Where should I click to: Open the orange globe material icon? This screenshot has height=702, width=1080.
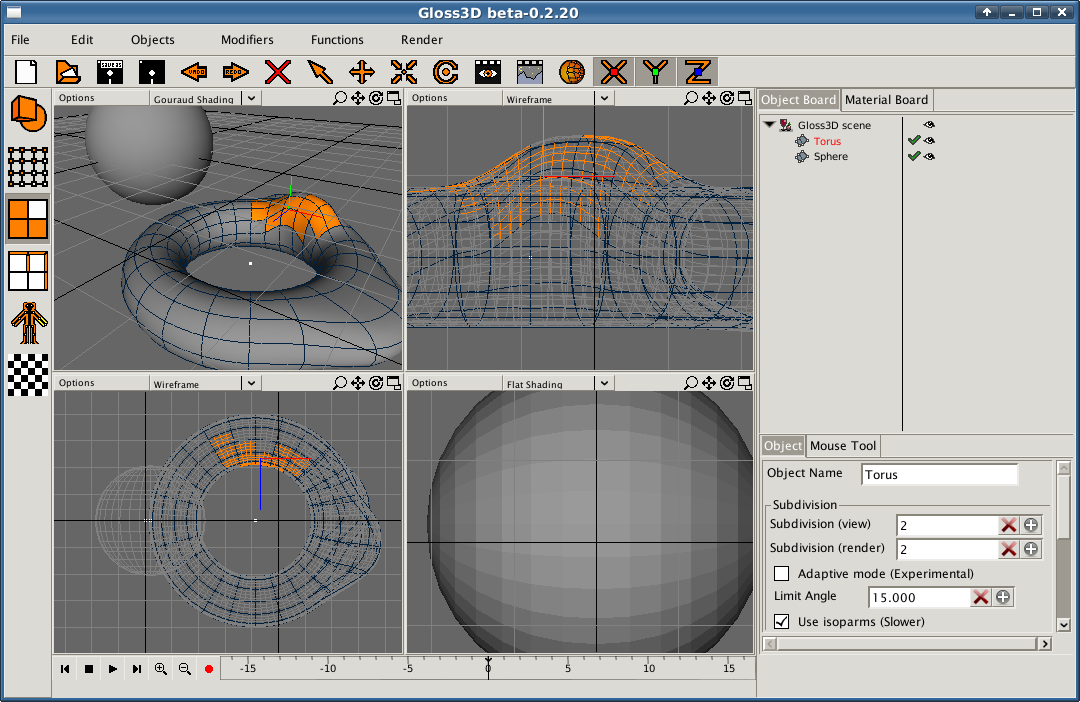(x=572, y=72)
